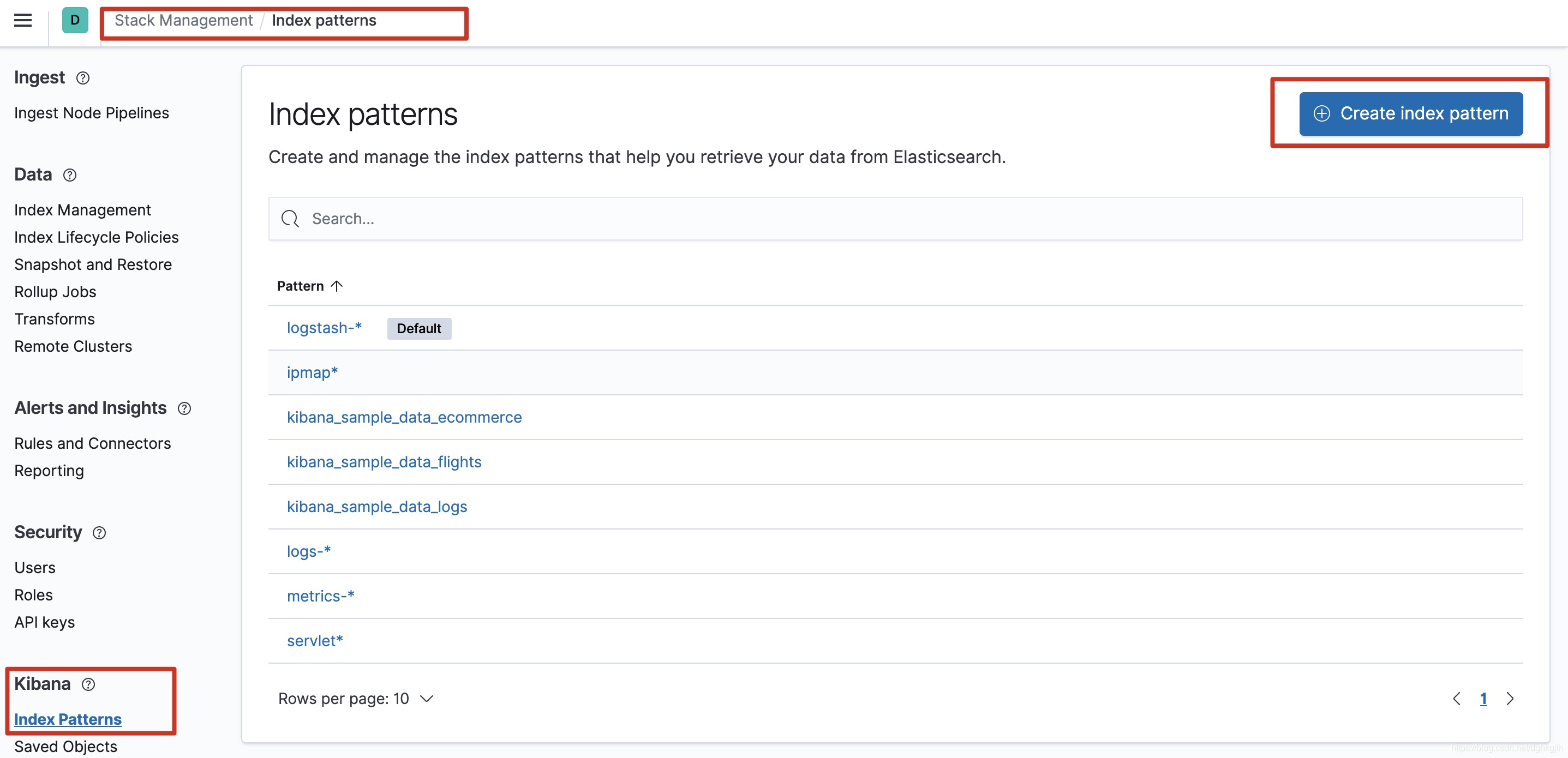1568x758 pixels.
Task: Focus the Search index patterns field
Action: [x=895, y=218]
